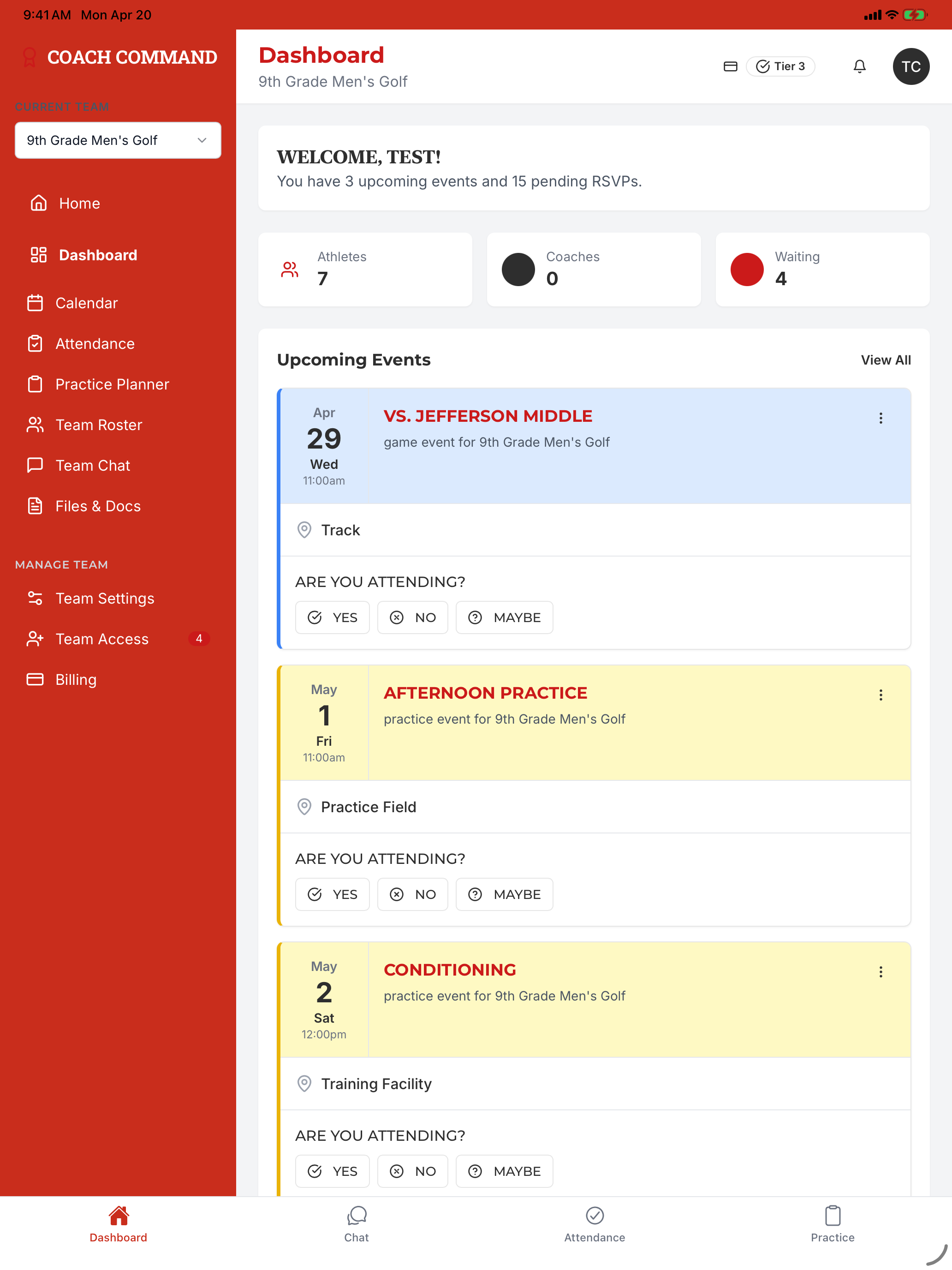Tap the Chat bubble icon in bottom bar
Image resolution: width=952 pixels, height=1270 pixels.
pos(357,1216)
